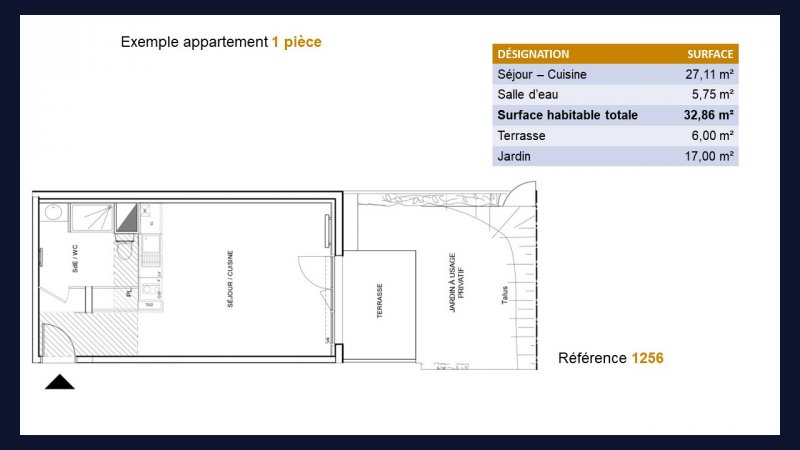The height and width of the screenshot is (450, 800).
Task: Select the shower tray symbol
Action: [x=92, y=215]
